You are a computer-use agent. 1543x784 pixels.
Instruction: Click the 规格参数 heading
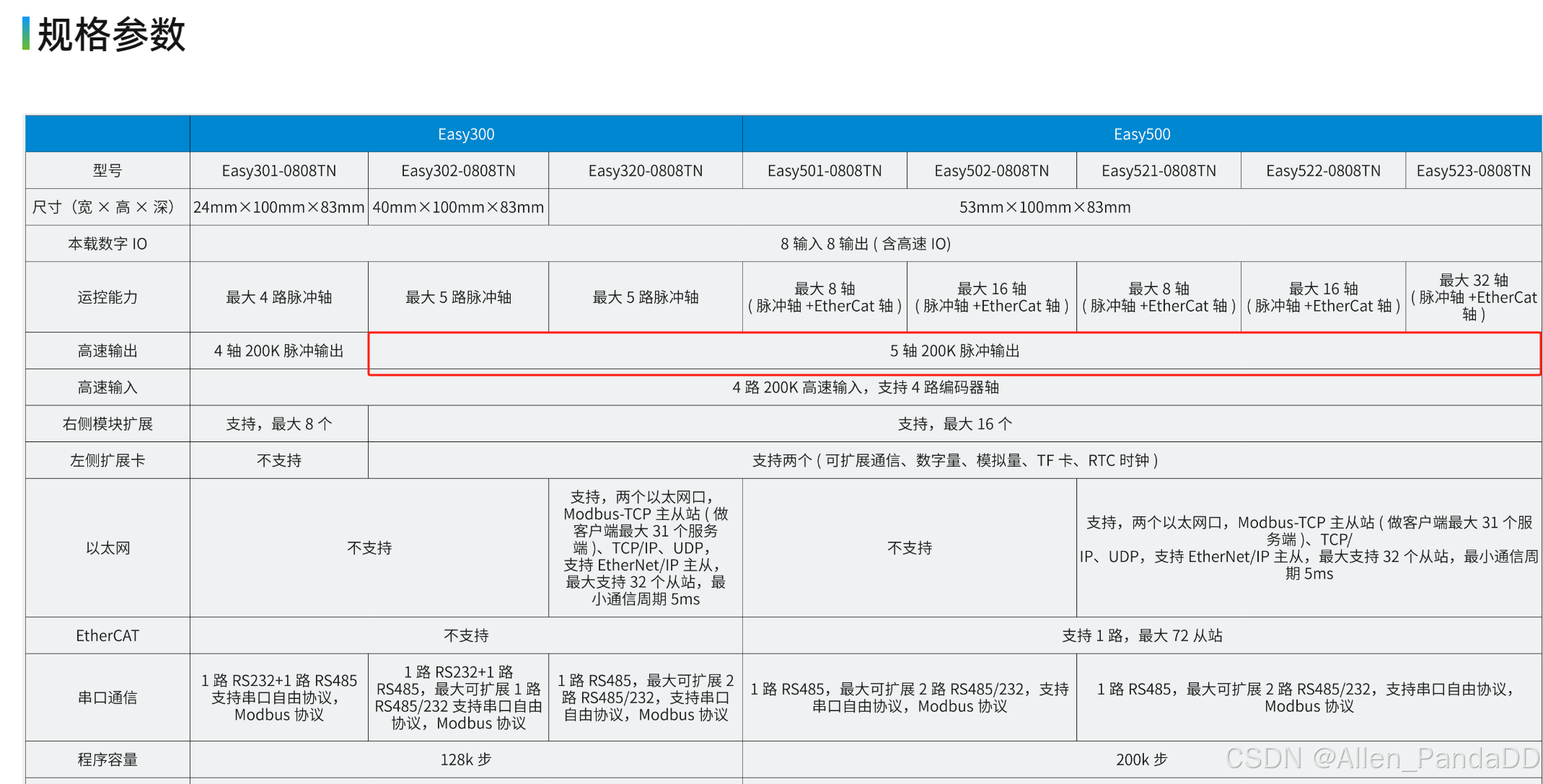[x=111, y=34]
